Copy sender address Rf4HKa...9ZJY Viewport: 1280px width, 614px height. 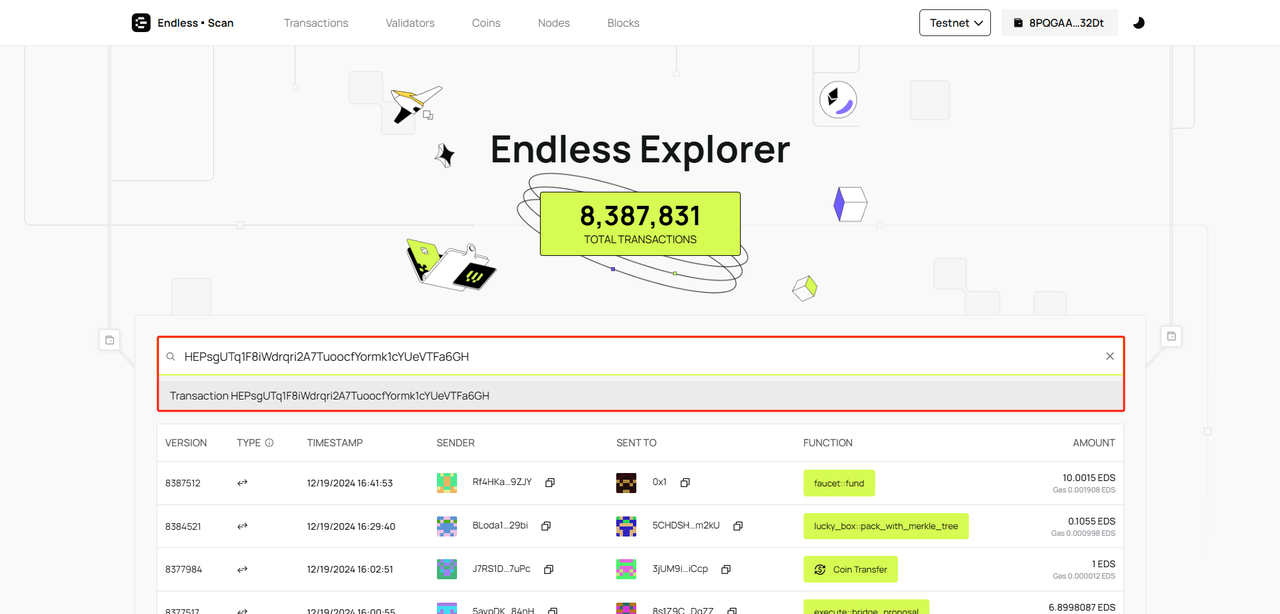tap(550, 483)
